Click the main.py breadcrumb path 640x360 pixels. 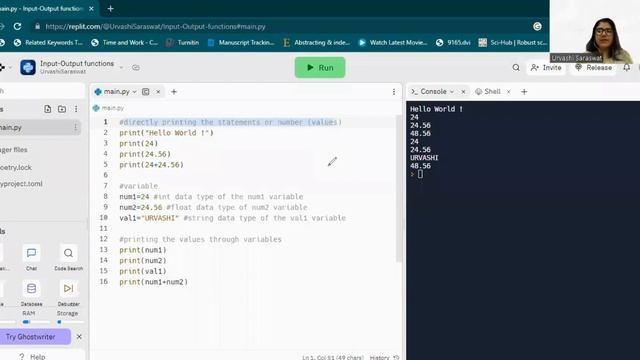click(109, 108)
